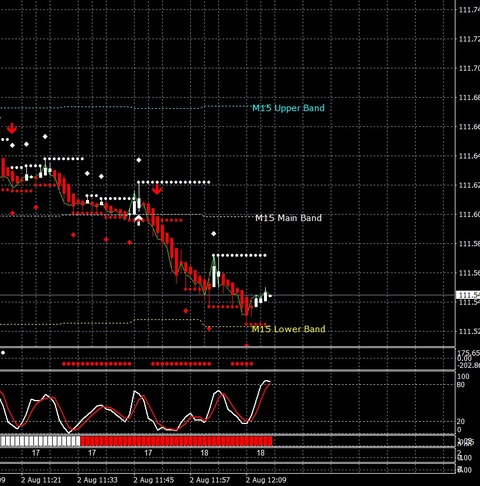
Task: Click the 2 Aug 12:09 time label
Action: point(266,480)
